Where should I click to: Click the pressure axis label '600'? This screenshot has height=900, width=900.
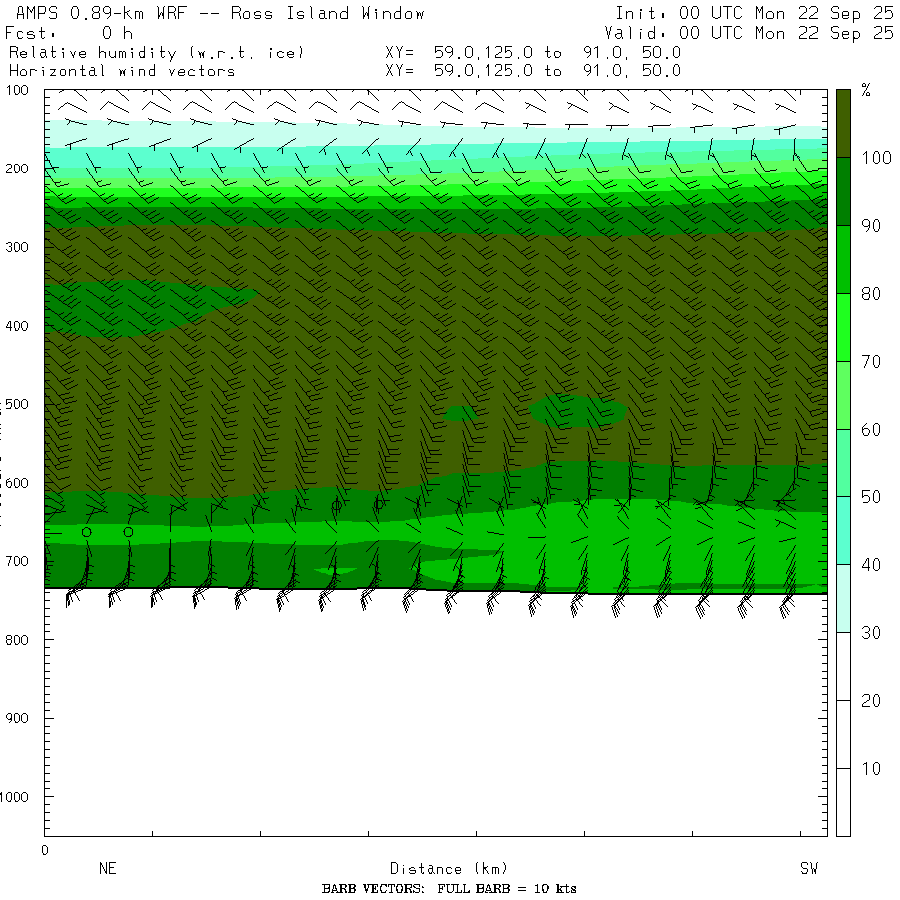tap(17, 483)
